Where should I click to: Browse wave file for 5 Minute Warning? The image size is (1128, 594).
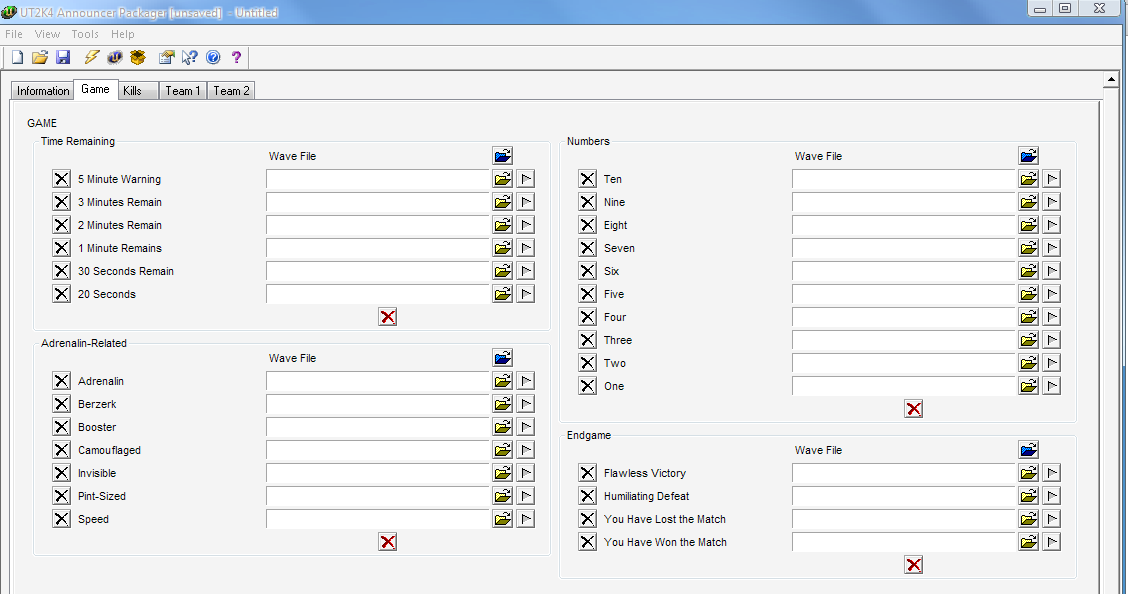pyautogui.click(x=502, y=179)
